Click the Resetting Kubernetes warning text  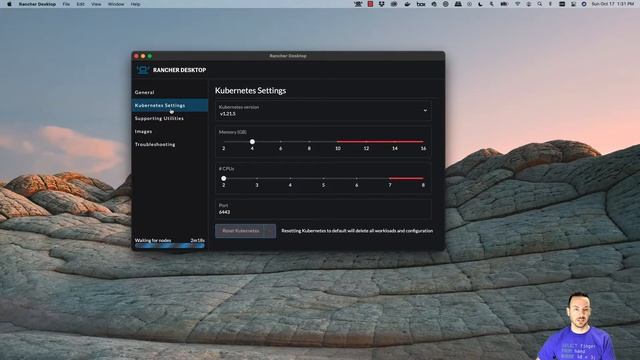pos(357,231)
